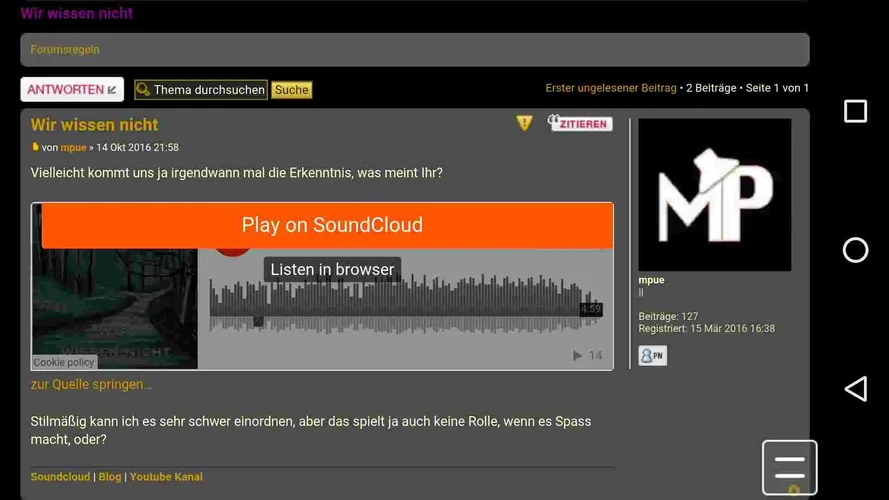
Task: Open the hamburger menu at the bottom right
Action: pos(789,467)
